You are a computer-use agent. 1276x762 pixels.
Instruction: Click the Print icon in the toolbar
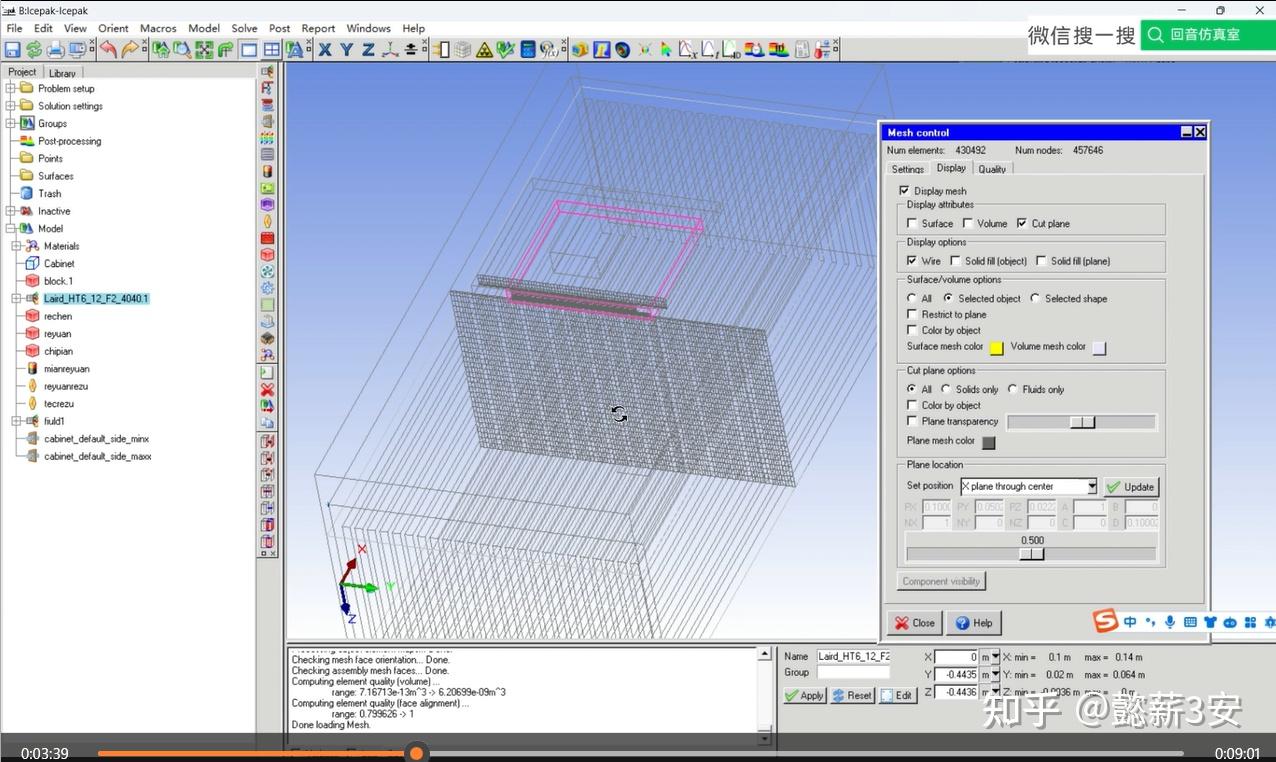56,48
